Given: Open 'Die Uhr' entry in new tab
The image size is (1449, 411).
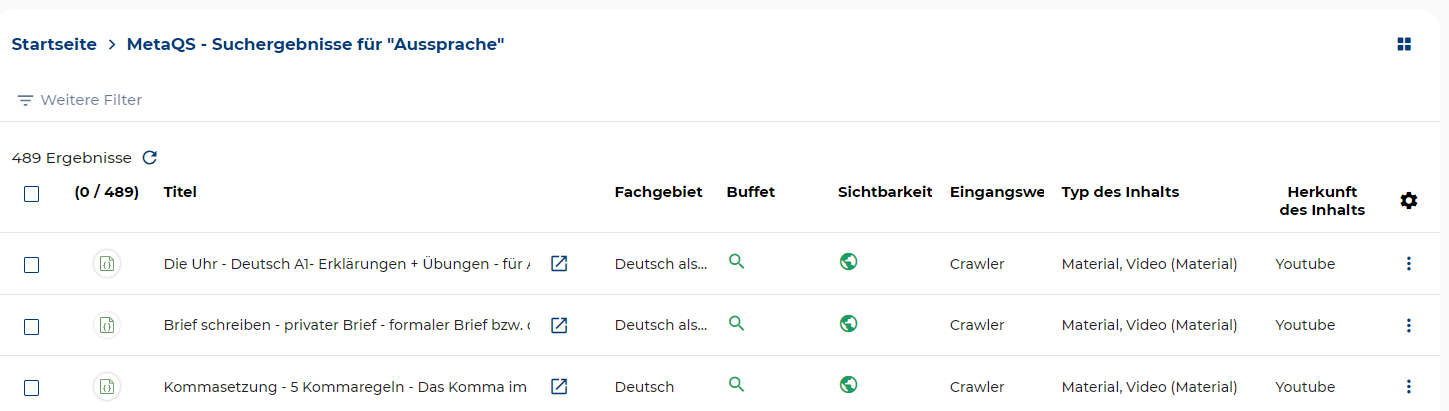Looking at the screenshot, I should point(560,264).
